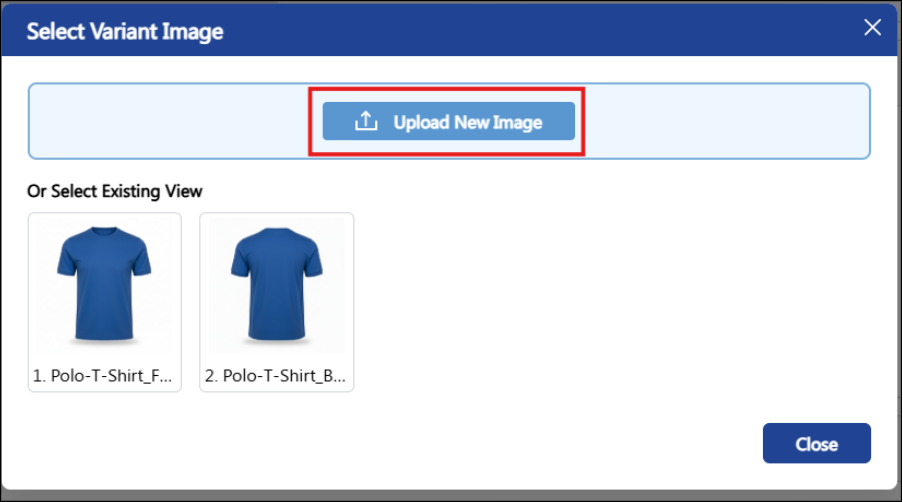Click the 'Close' text in the bottom button
903x502 pixels.
coord(817,444)
